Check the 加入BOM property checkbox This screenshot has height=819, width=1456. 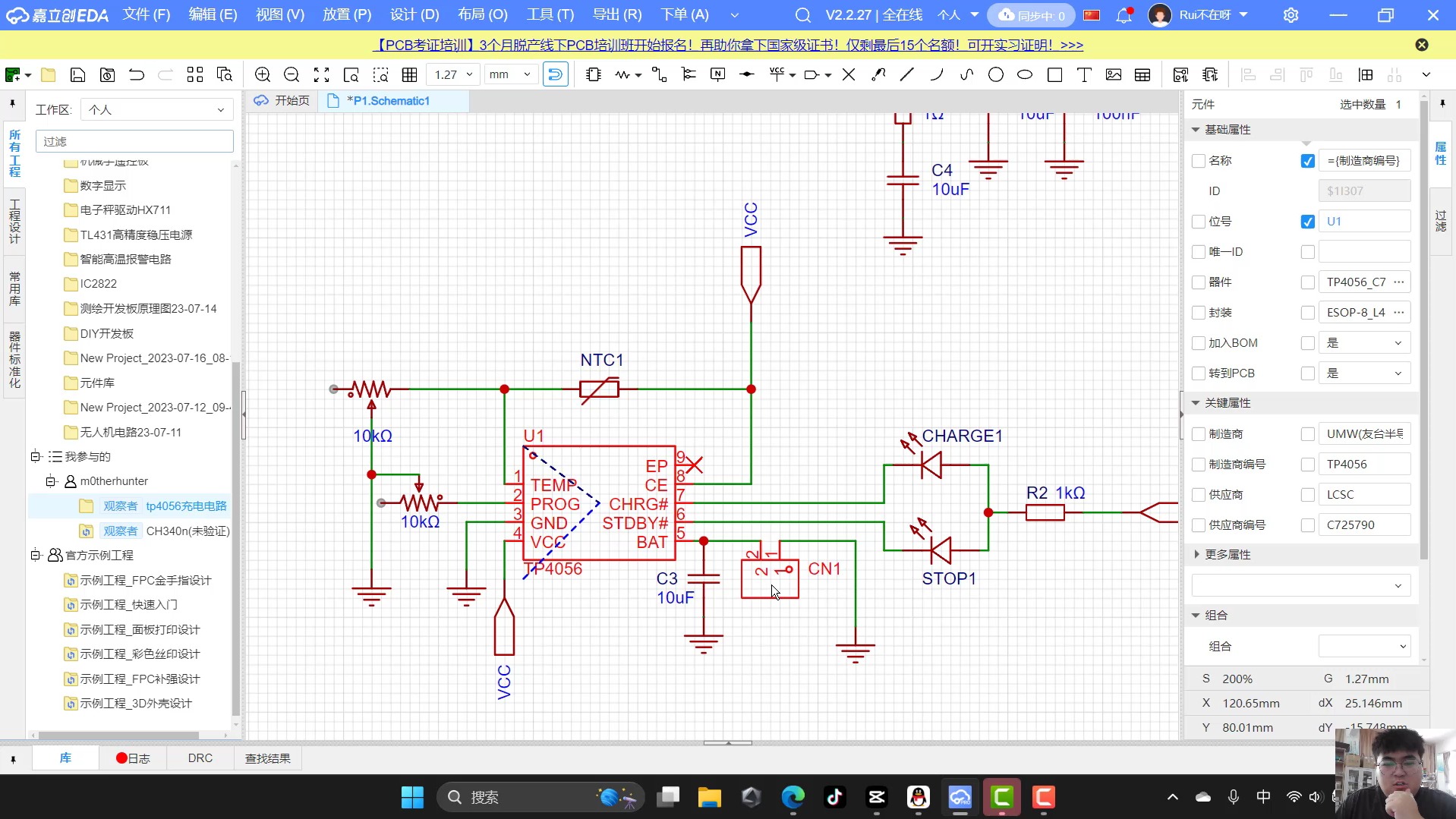click(1199, 343)
